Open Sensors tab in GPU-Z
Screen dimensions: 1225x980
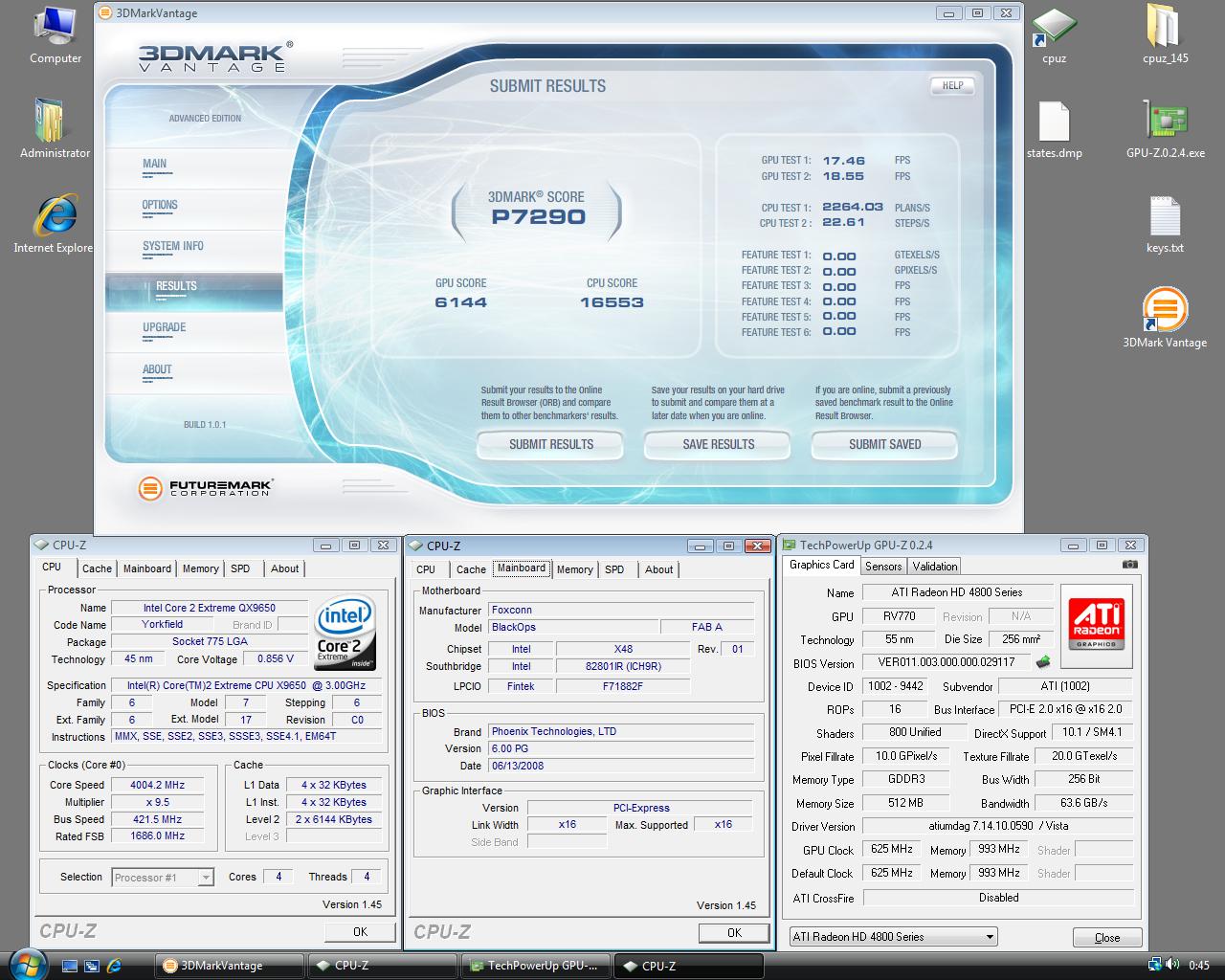pos(883,567)
